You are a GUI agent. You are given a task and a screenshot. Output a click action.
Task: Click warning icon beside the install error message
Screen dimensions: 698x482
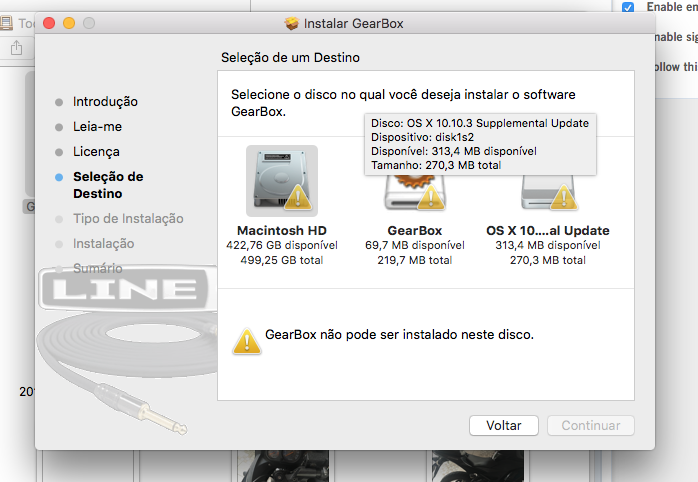click(246, 340)
